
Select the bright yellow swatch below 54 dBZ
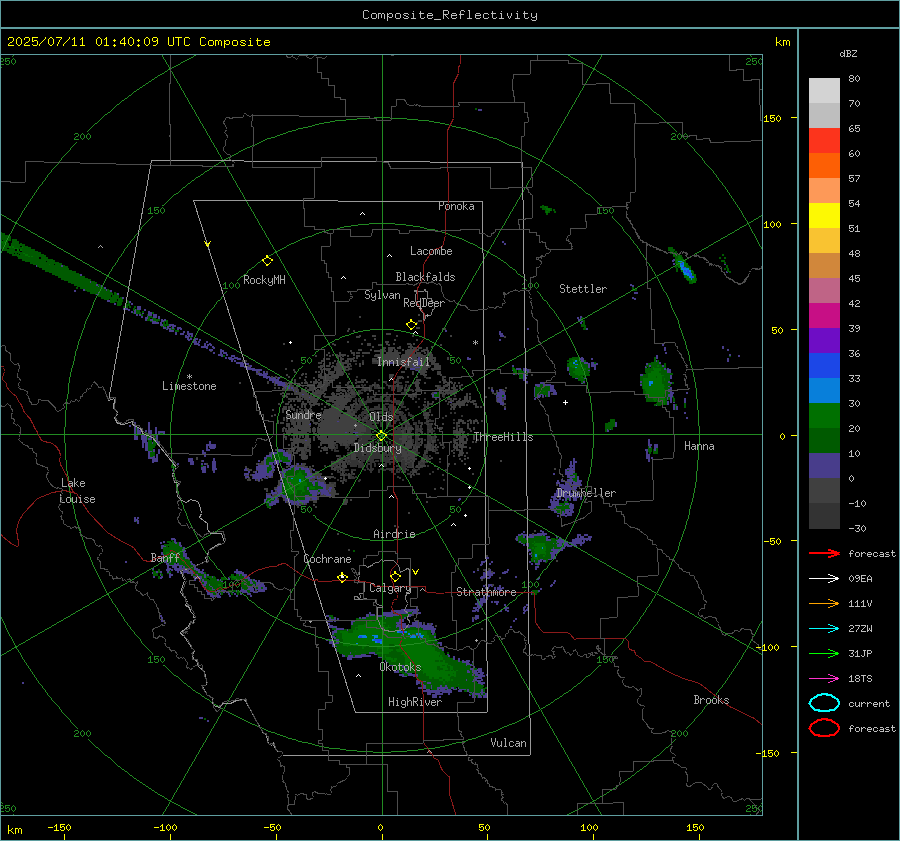point(824,215)
